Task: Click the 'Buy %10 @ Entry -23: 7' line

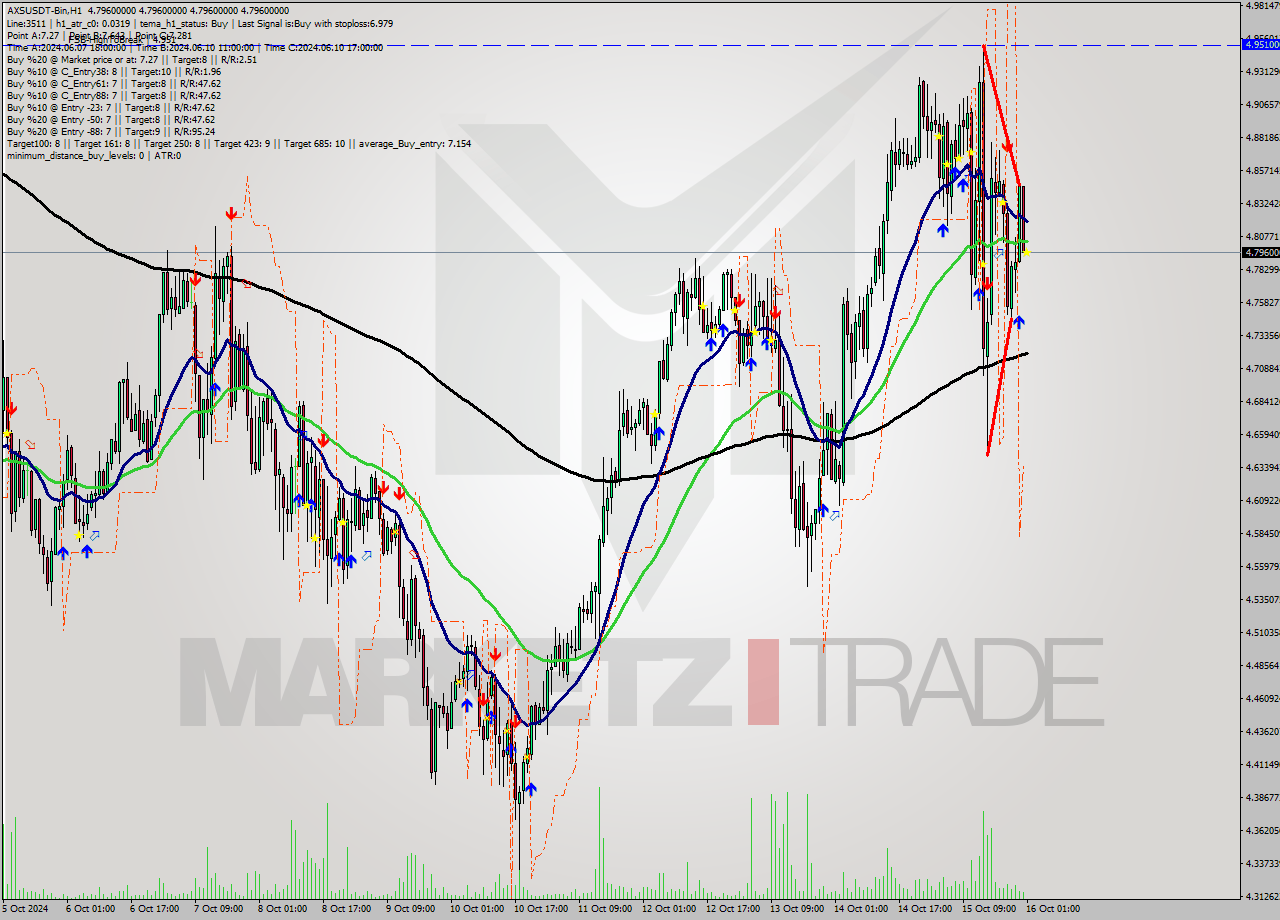Action: click(110, 108)
